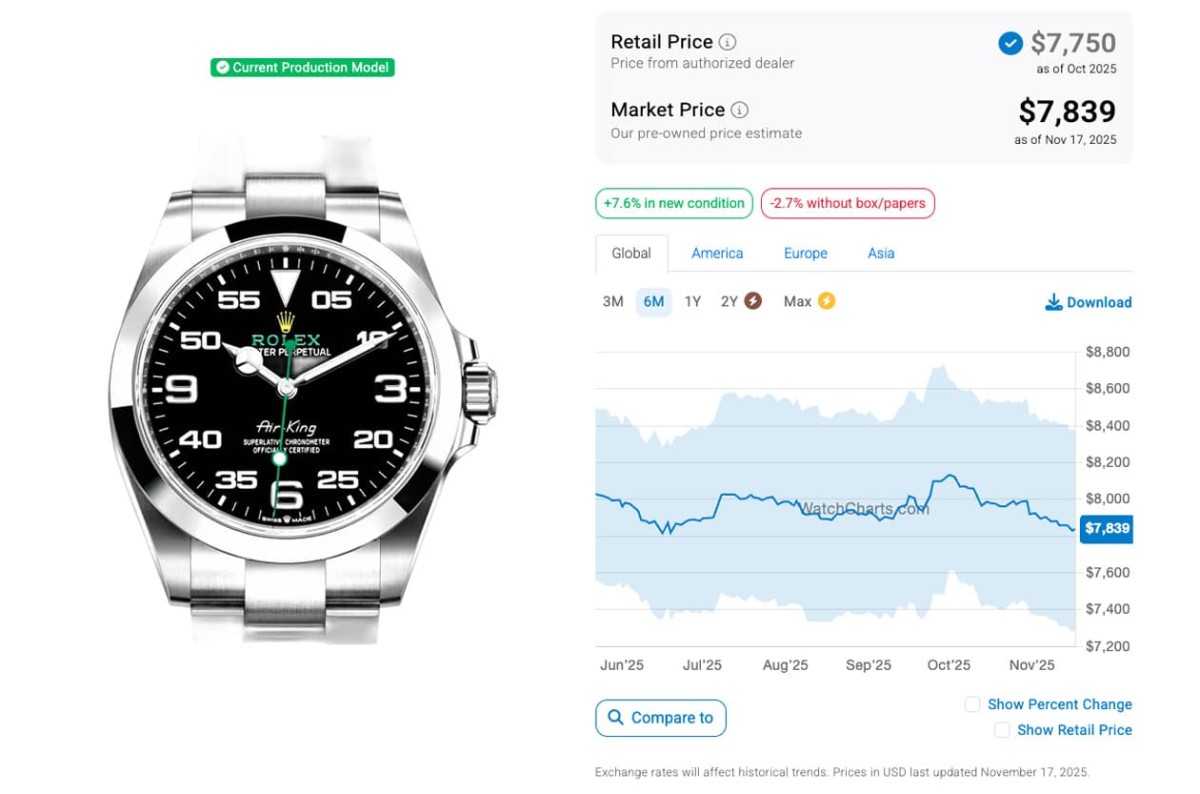This screenshot has width=1200, height=794.
Task: Open the America region tab
Action: [x=717, y=254]
